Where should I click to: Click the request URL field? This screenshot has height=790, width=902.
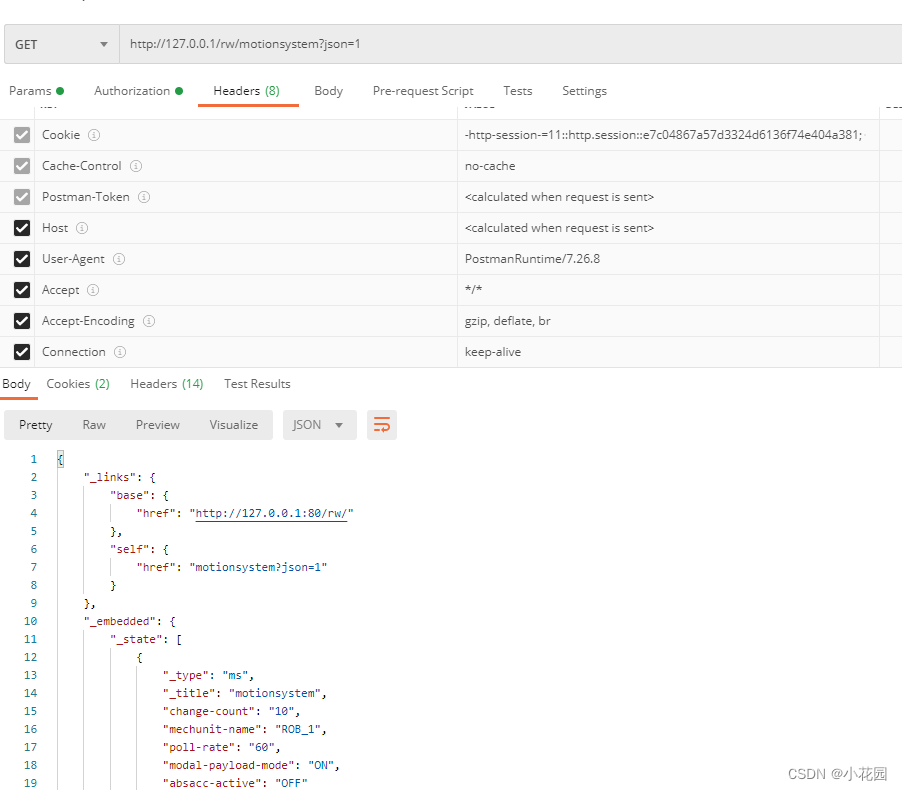pyautogui.click(x=511, y=44)
